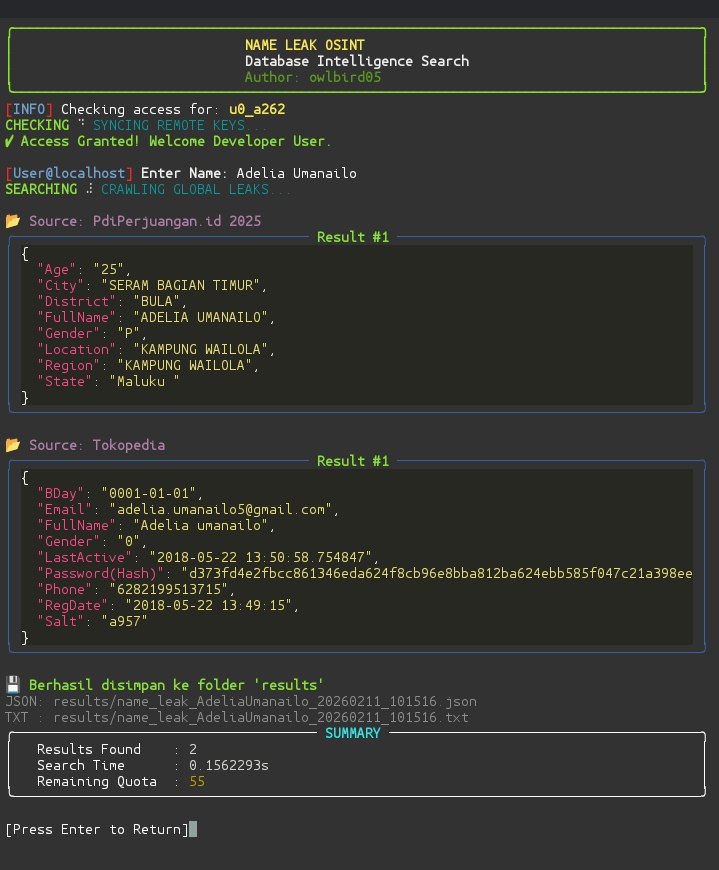The image size is (719, 870).
Task: Click the Press Enter to Return prompt
Action: 96,829
